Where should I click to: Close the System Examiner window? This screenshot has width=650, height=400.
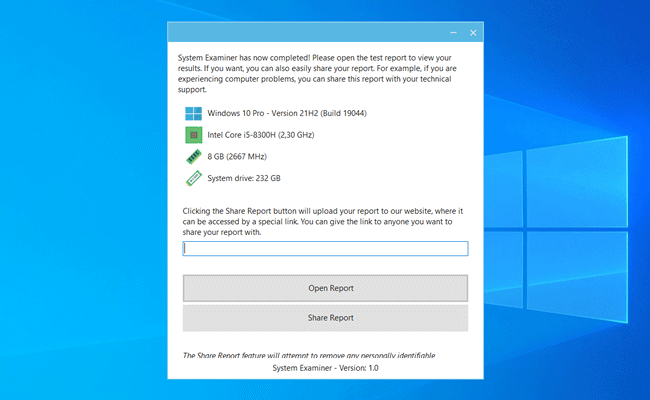pyautogui.click(x=473, y=33)
